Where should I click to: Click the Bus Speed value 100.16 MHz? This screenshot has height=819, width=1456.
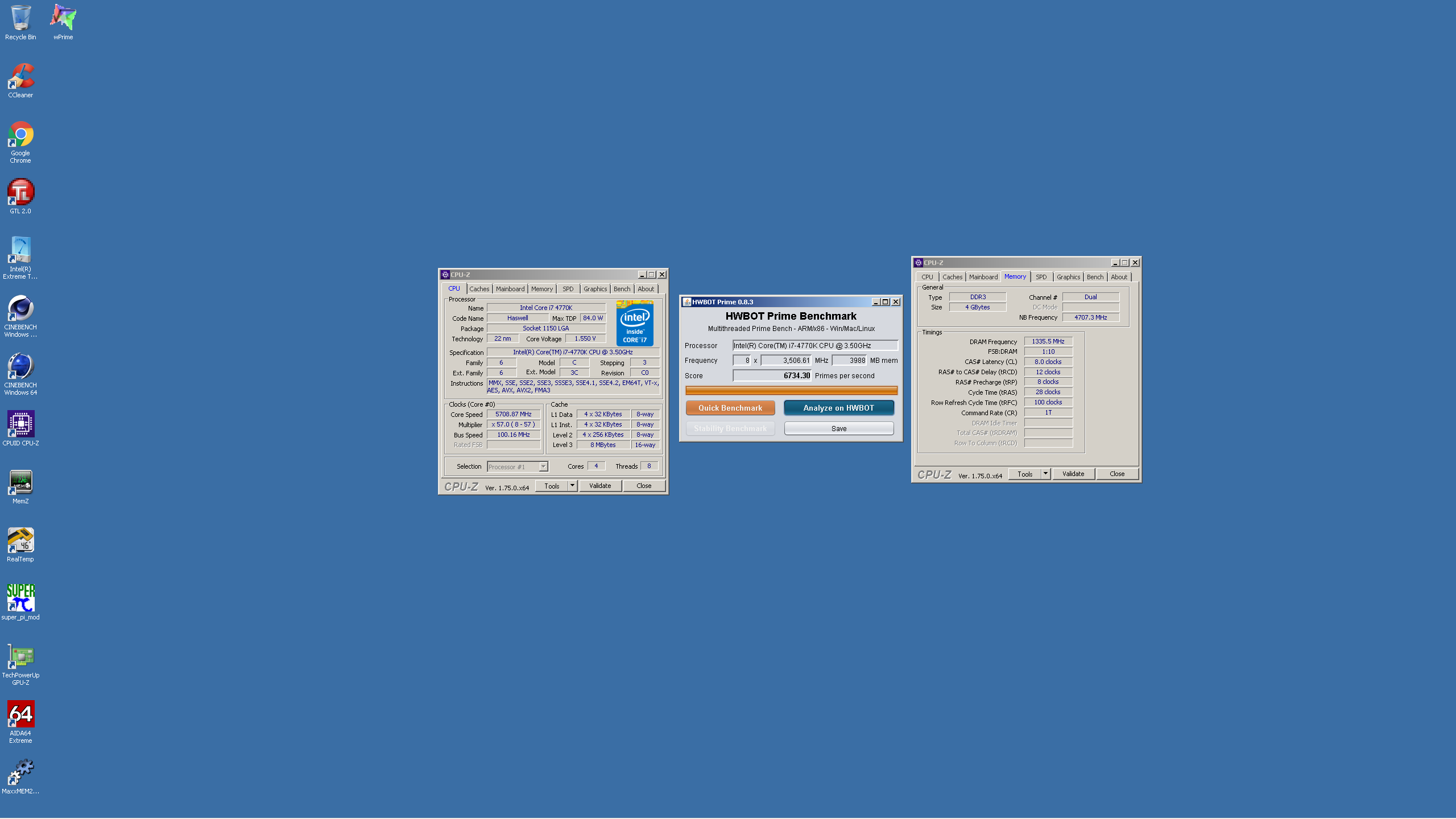pyautogui.click(x=513, y=435)
